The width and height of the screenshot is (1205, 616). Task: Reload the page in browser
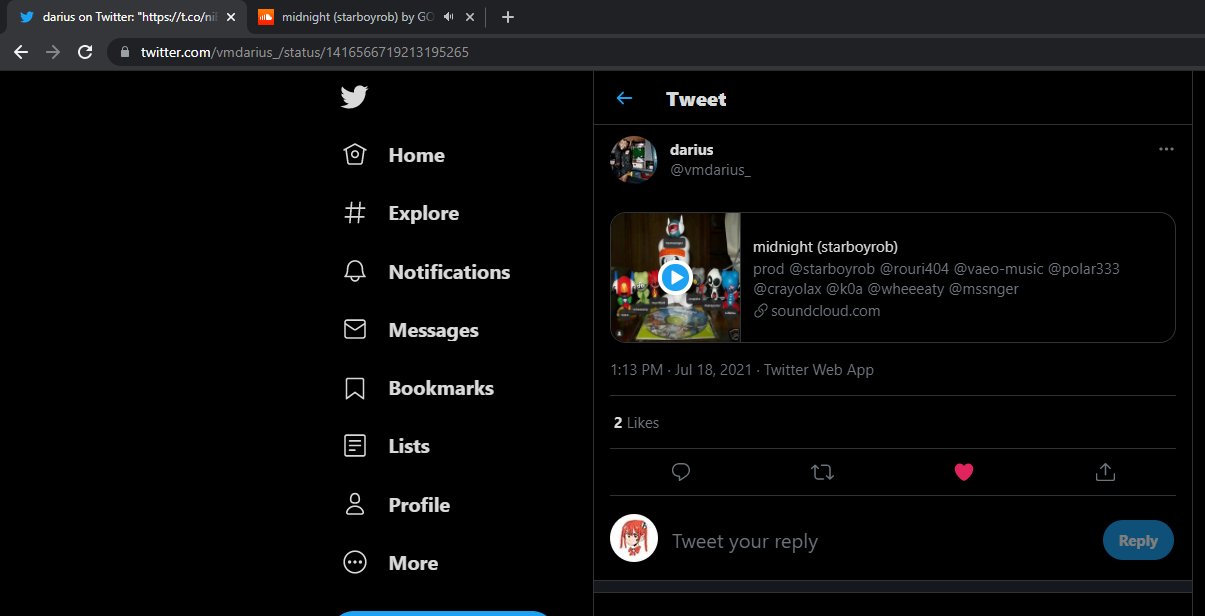pyautogui.click(x=85, y=52)
